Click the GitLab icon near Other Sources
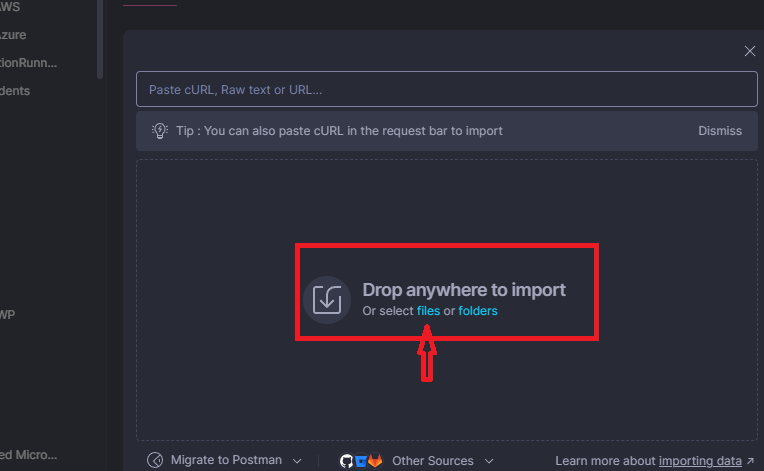The width and height of the screenshot is (764, 471). pyautogui.click(x=375, y=461)
